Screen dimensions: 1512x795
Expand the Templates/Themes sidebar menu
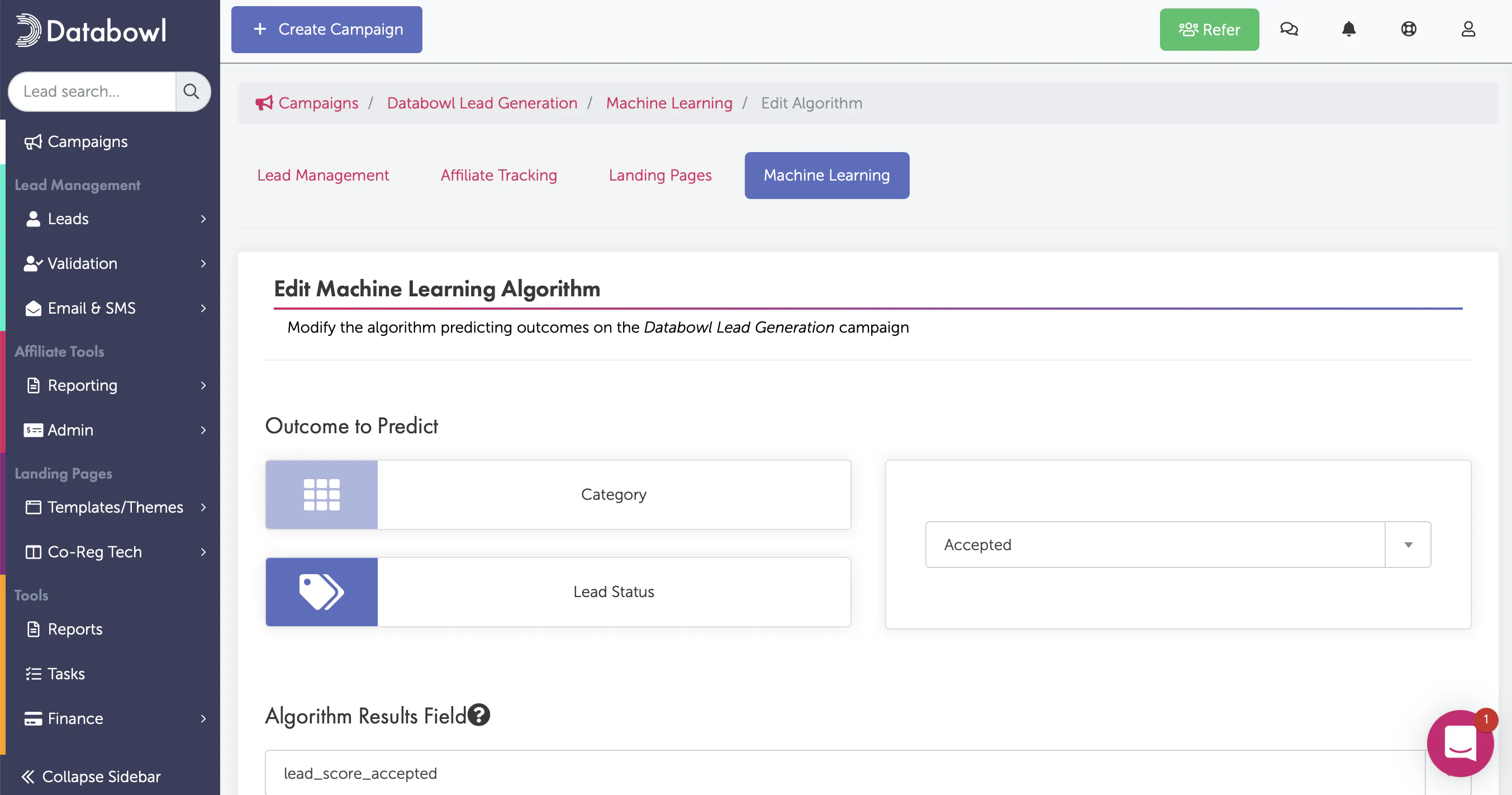click(x=110, y=507)
